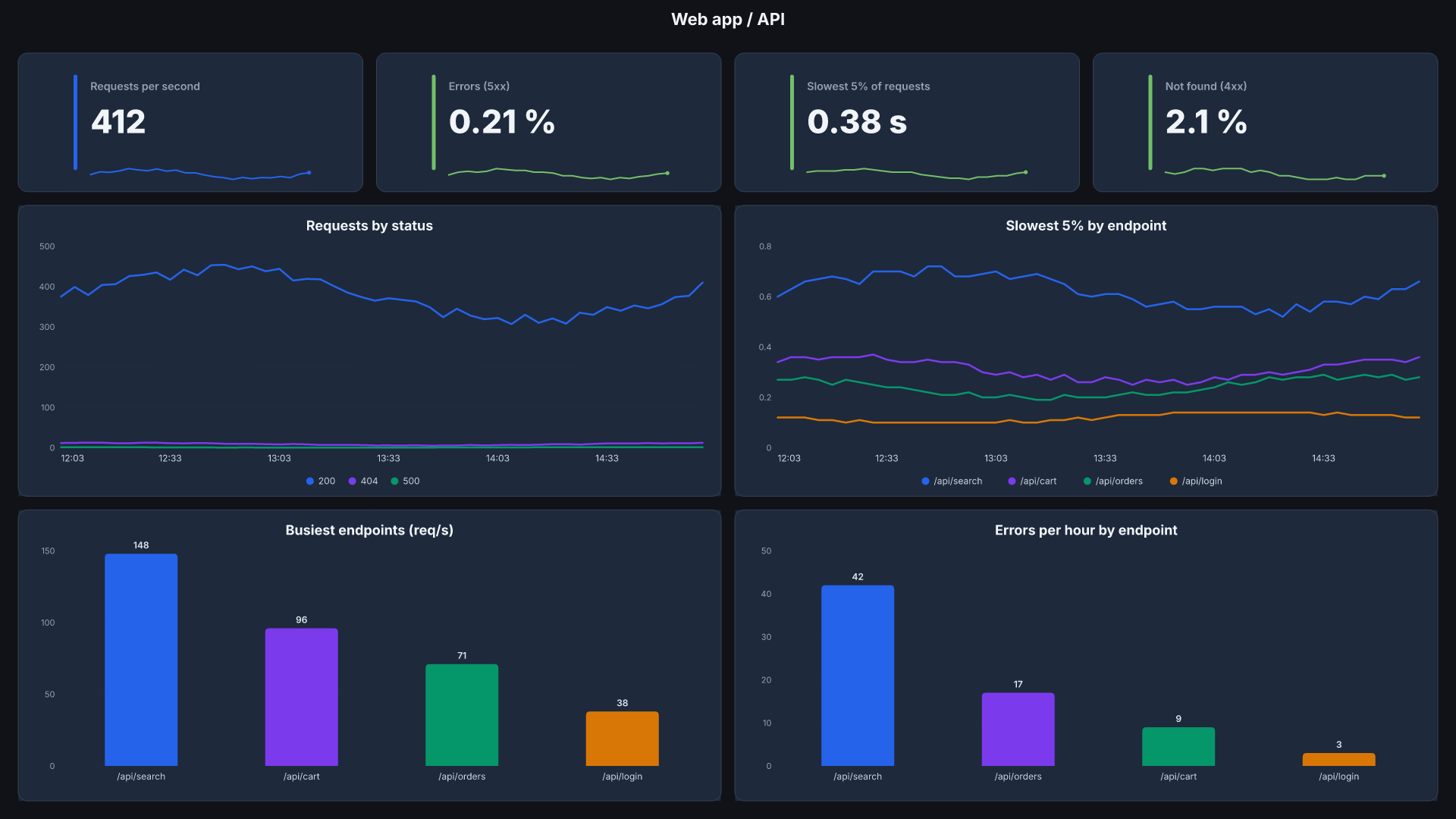This screenshot has height=819, width=1456.
Task: Click the Busiest endpoints (req/s) title
Action: tap(369, 530)
